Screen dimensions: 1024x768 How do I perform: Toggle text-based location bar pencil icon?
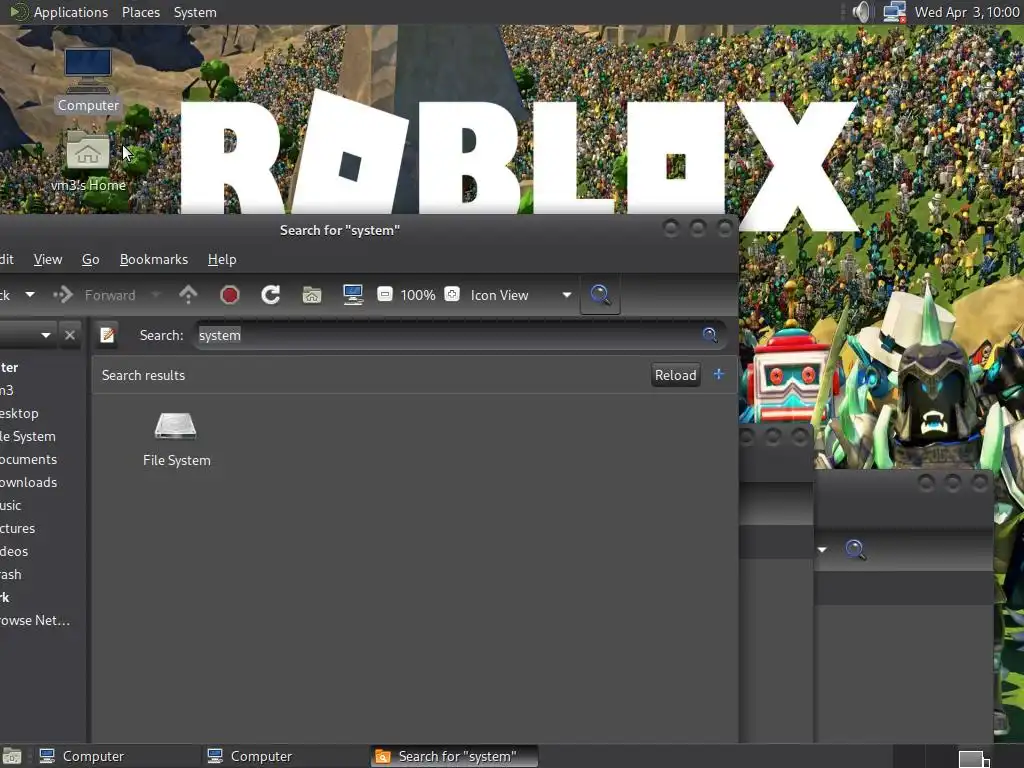(x=107, y=335)
